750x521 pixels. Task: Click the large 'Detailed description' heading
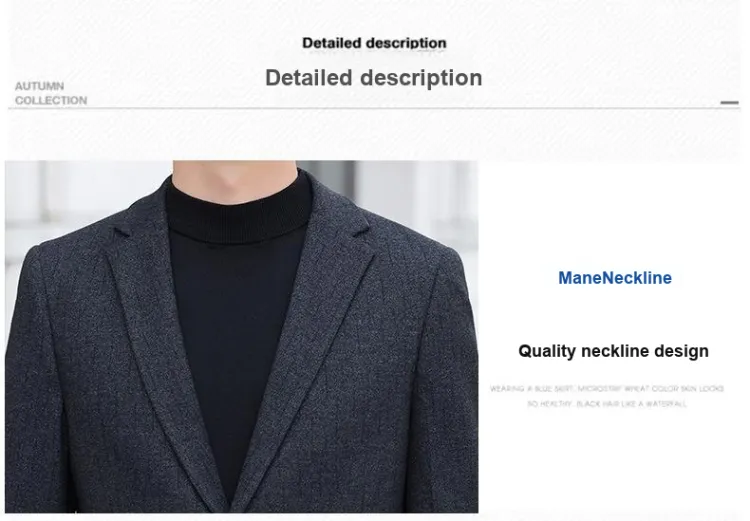point(374,78)
